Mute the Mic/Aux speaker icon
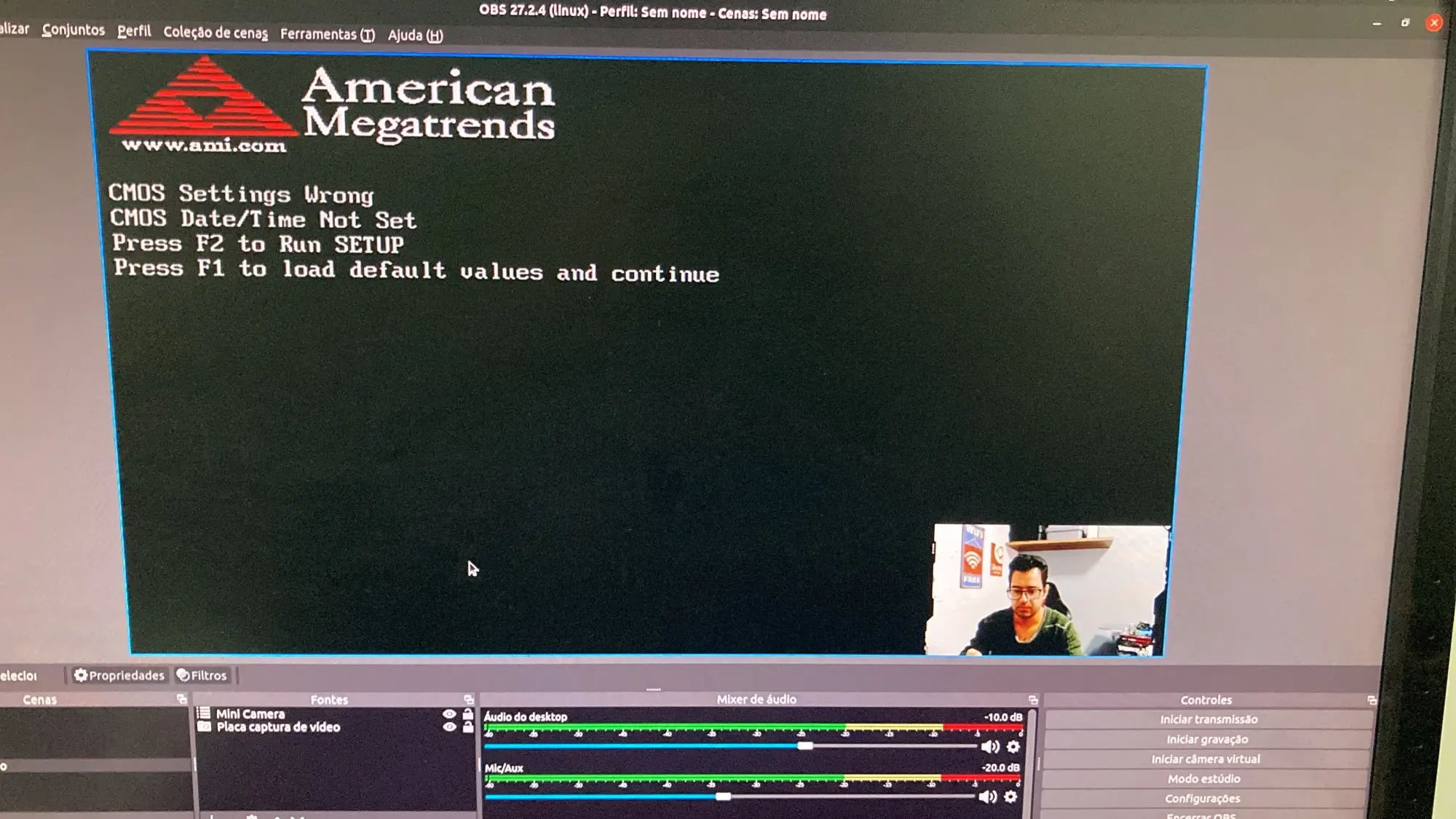Image resolution: width=1456 pixels, height=819 pixels. 987,797
